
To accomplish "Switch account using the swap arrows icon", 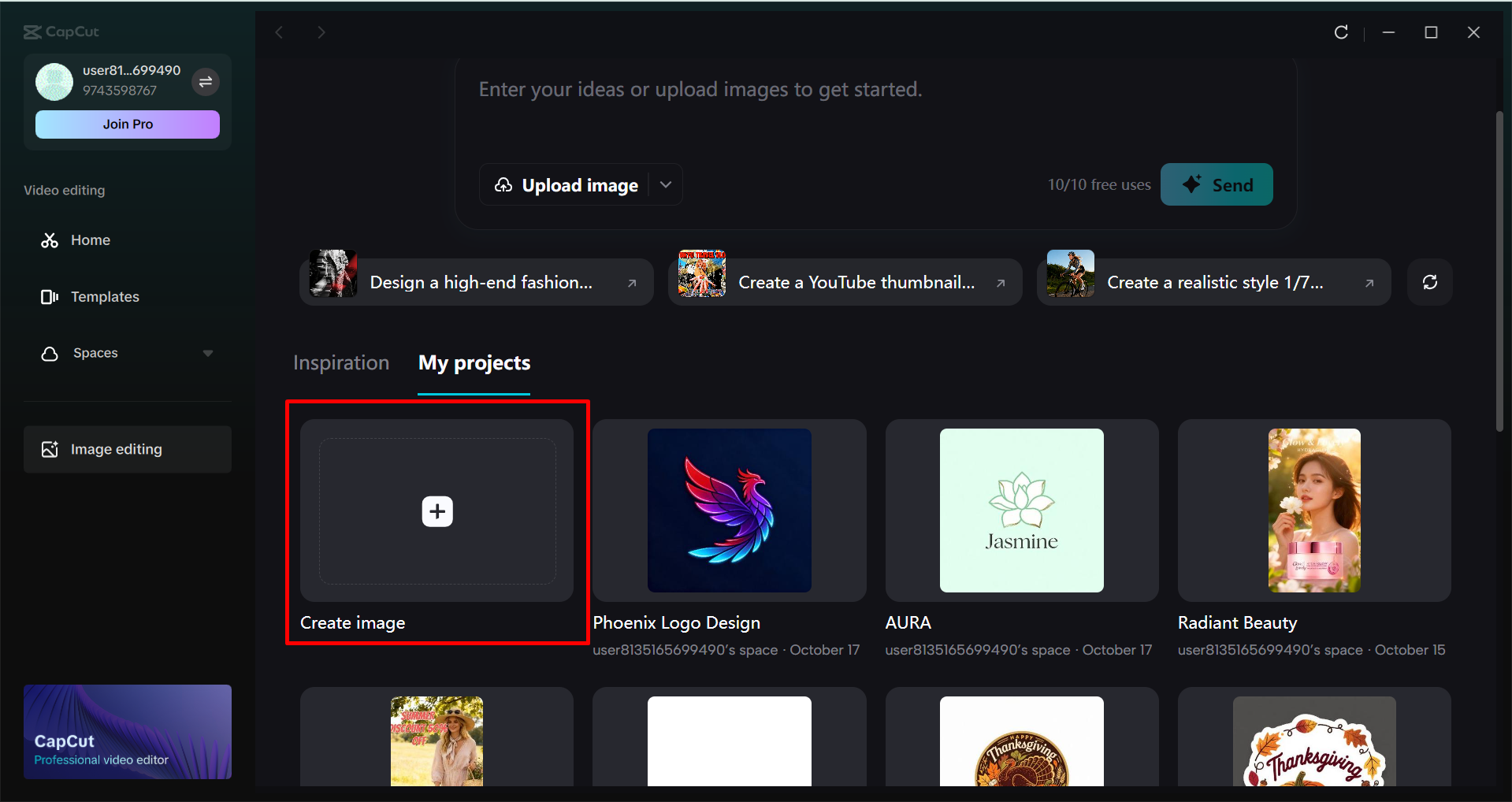I will tap(206, 81).
